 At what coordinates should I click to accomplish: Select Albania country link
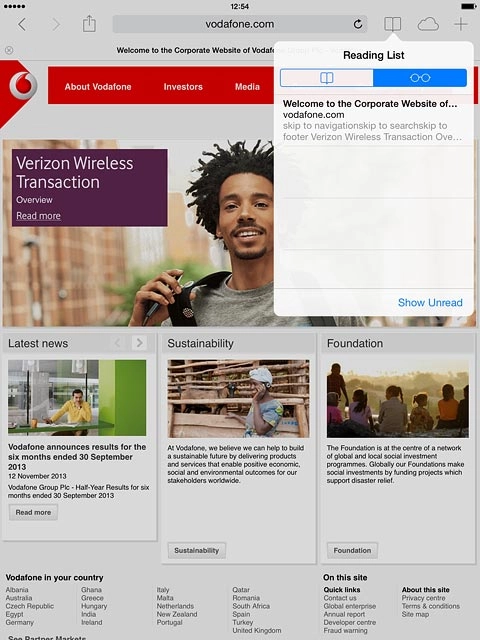pos(17,590)
